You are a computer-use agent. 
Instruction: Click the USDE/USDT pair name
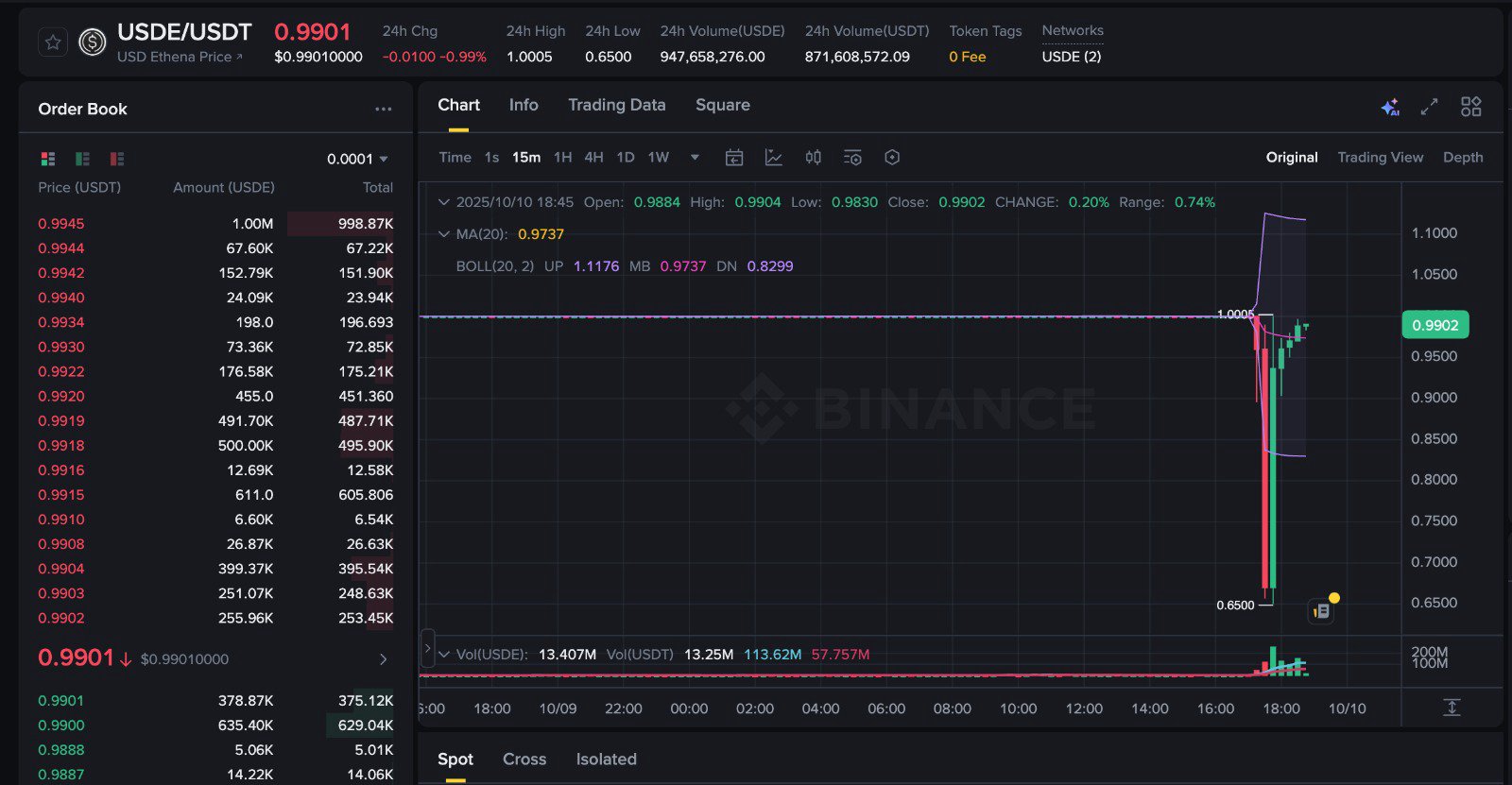click(x=184, y=32)
